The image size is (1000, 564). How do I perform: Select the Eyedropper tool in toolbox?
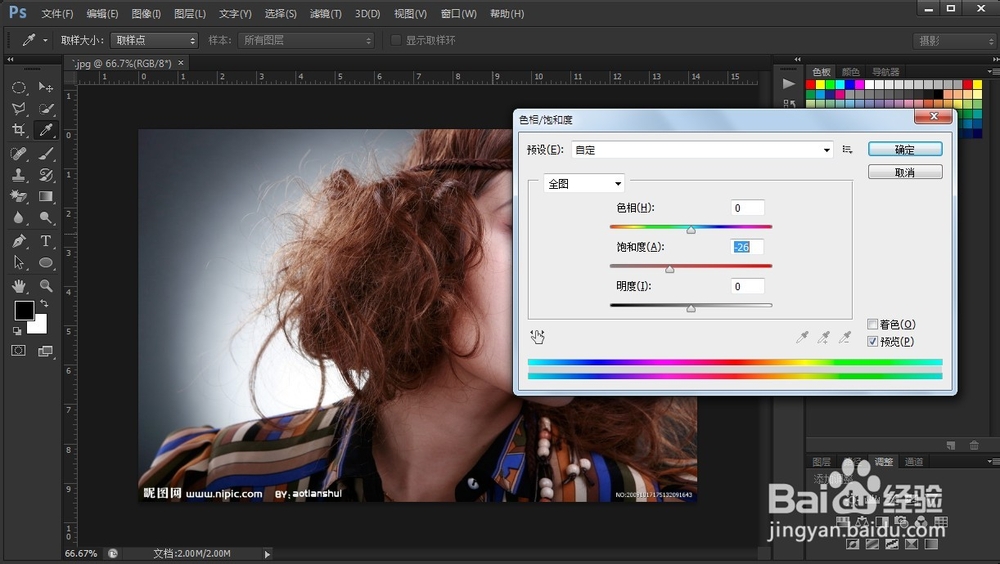46,130
